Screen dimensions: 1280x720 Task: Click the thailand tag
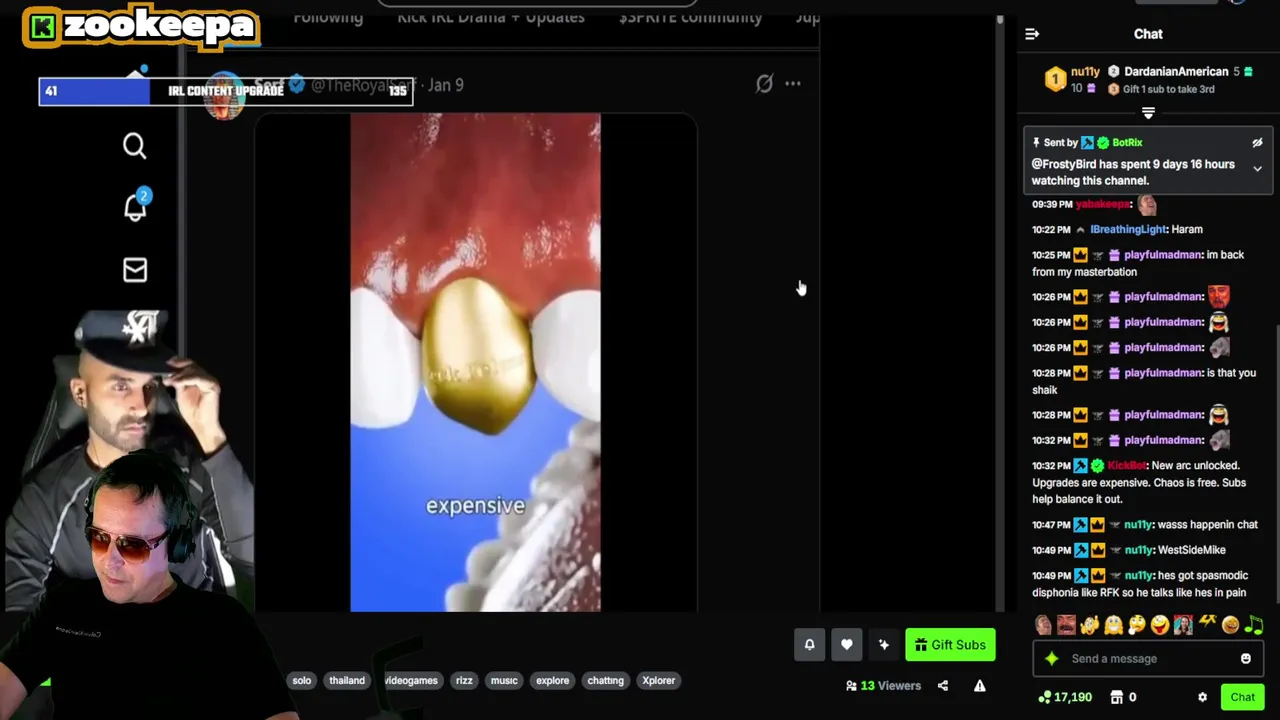click(x=347, y=681)
